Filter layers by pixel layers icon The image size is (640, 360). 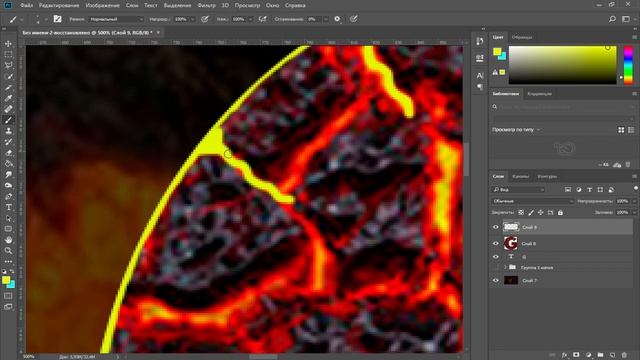point(568,190)
